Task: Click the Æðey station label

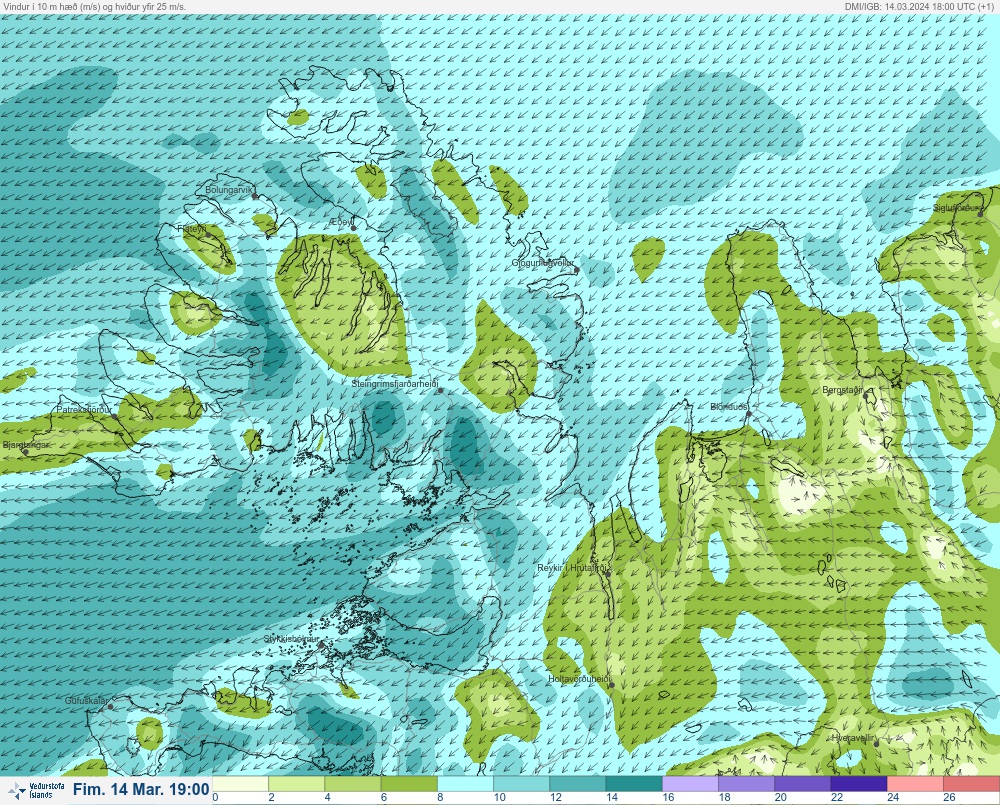Action: point(341,221)
